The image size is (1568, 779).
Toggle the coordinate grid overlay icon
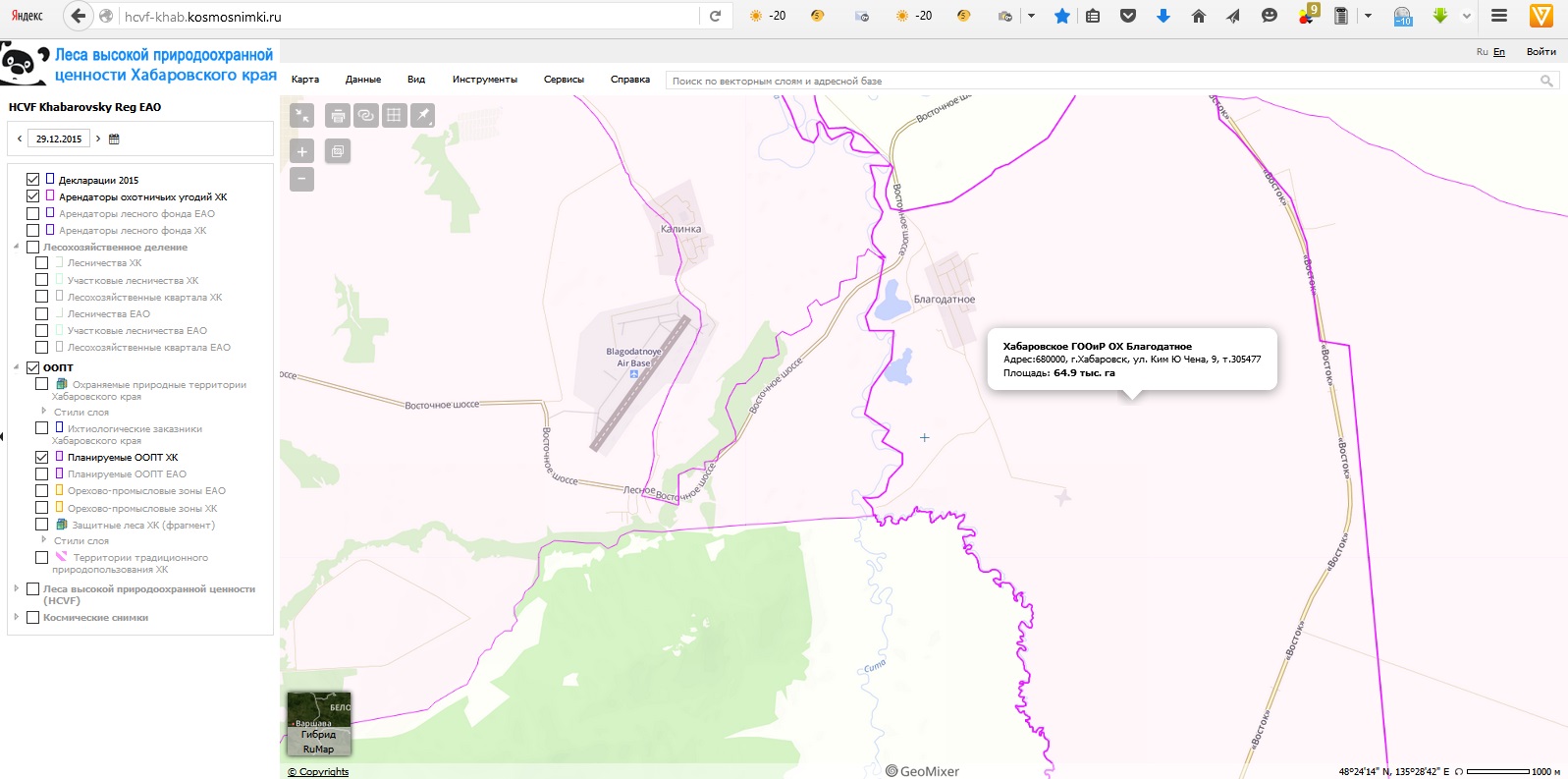click(394, 116)
